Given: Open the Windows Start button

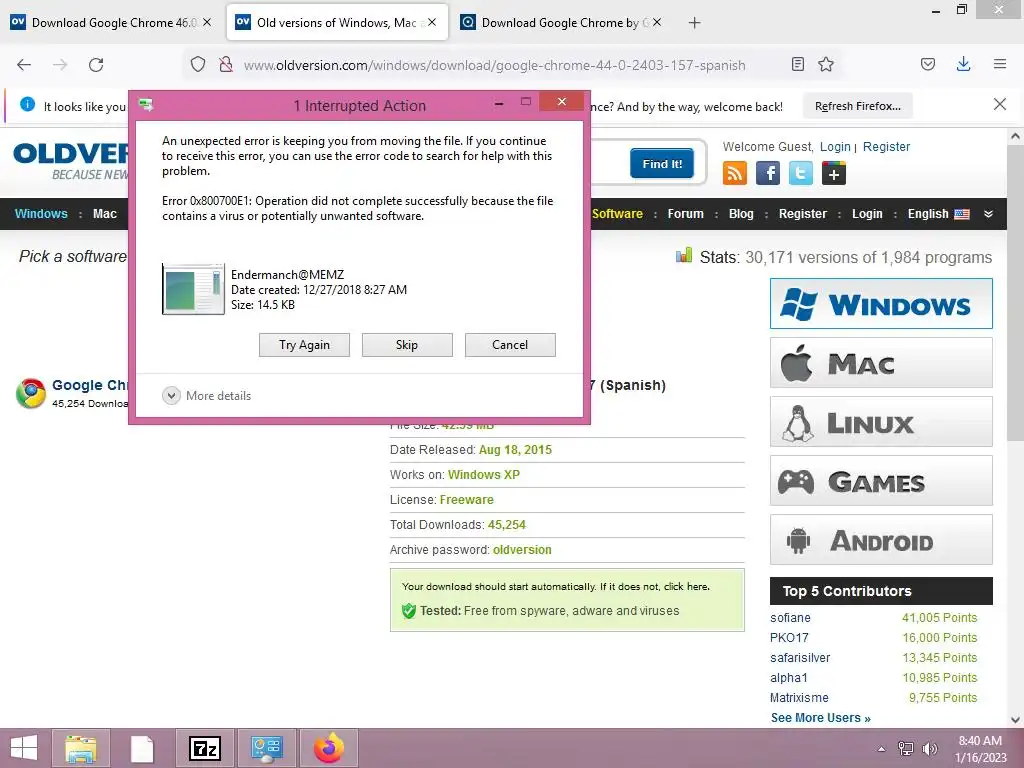Looking at the screenshot, I should pyautogui.click(x=24, y=748).
